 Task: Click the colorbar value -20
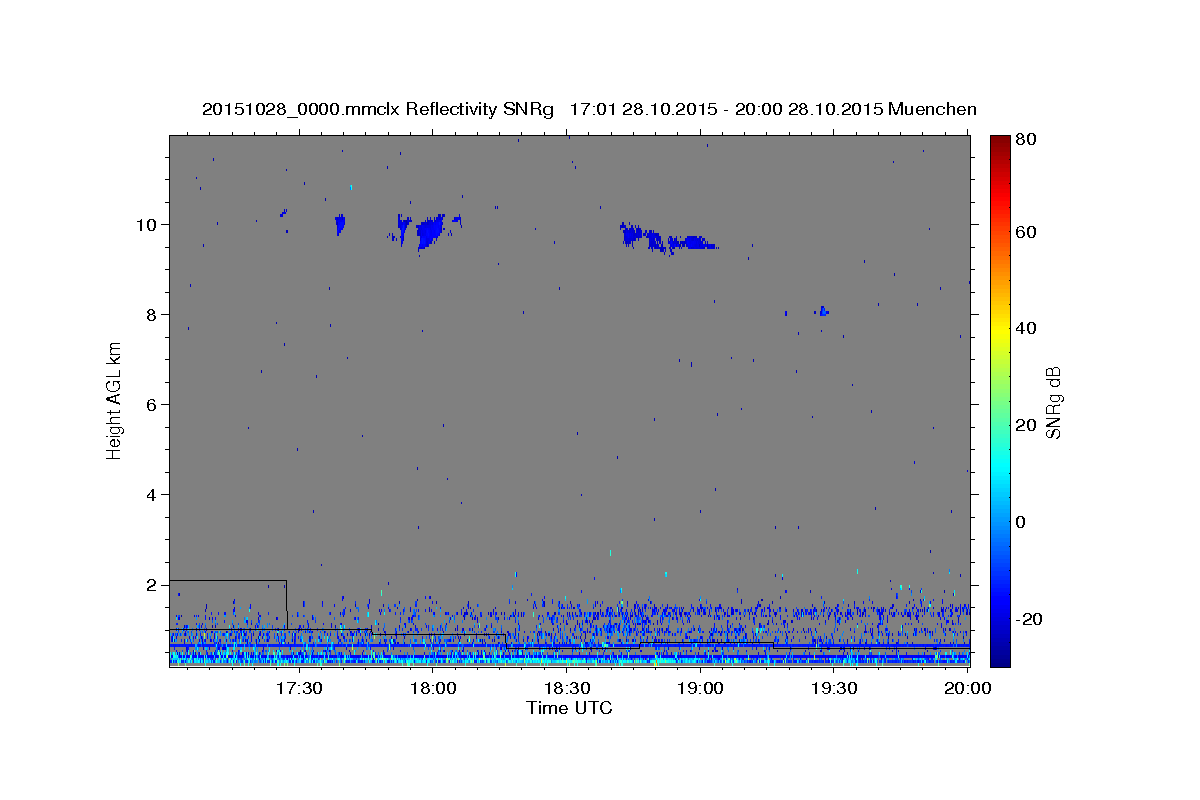[x=1029, y=619]
